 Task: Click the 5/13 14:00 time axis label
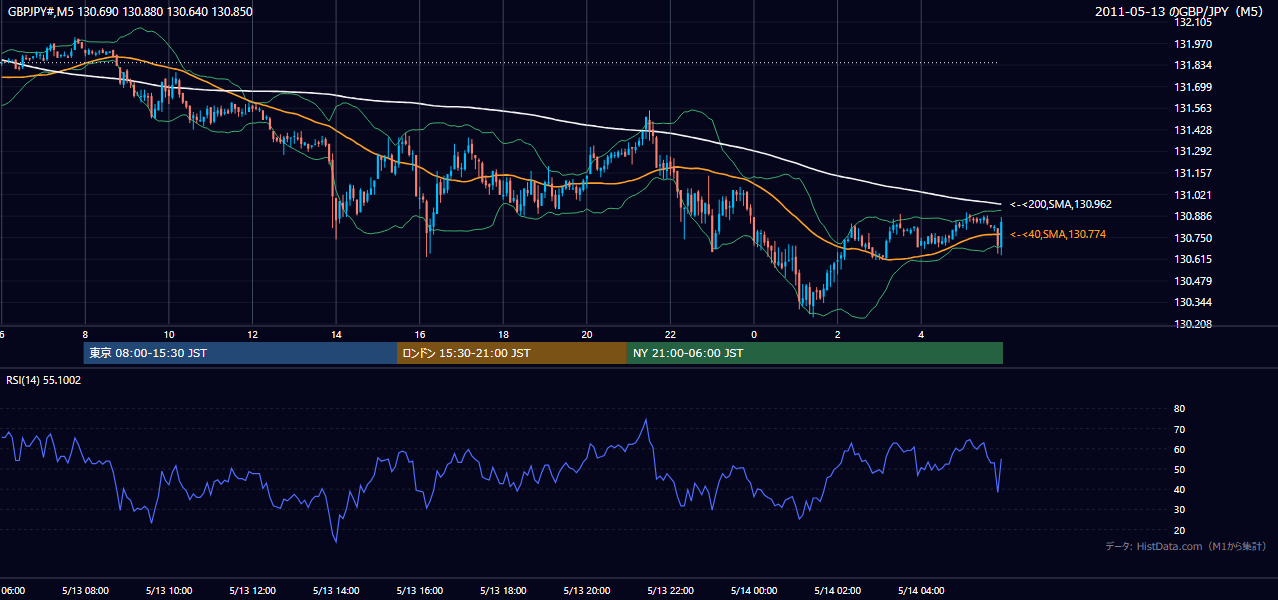coord(334,590)
